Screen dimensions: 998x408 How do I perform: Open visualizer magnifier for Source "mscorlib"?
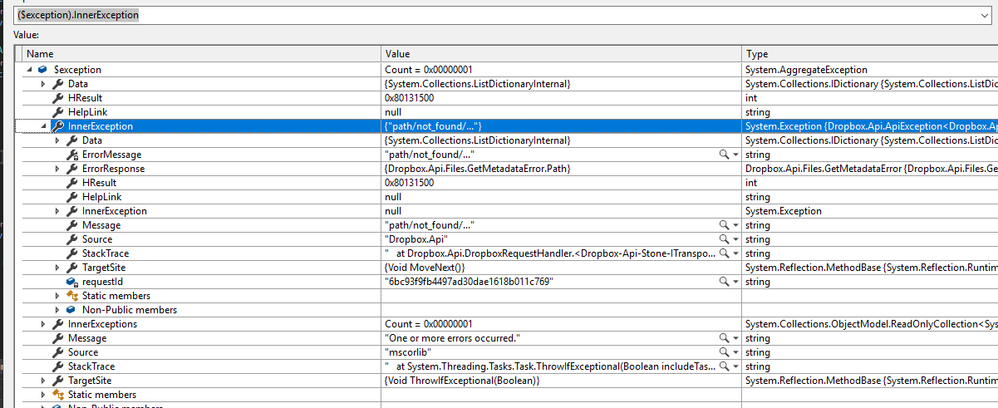[x=724, y=352]
